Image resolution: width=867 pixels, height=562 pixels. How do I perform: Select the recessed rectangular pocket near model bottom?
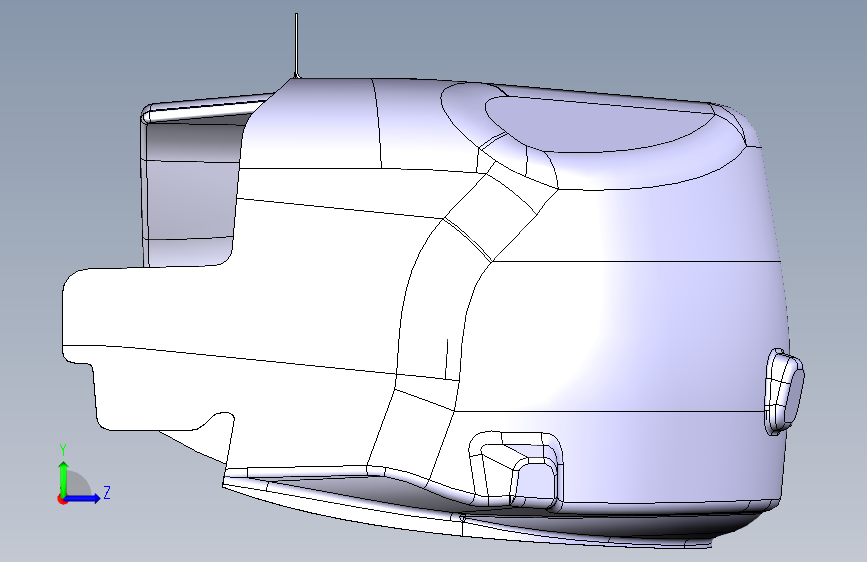[x=516, y=470]
